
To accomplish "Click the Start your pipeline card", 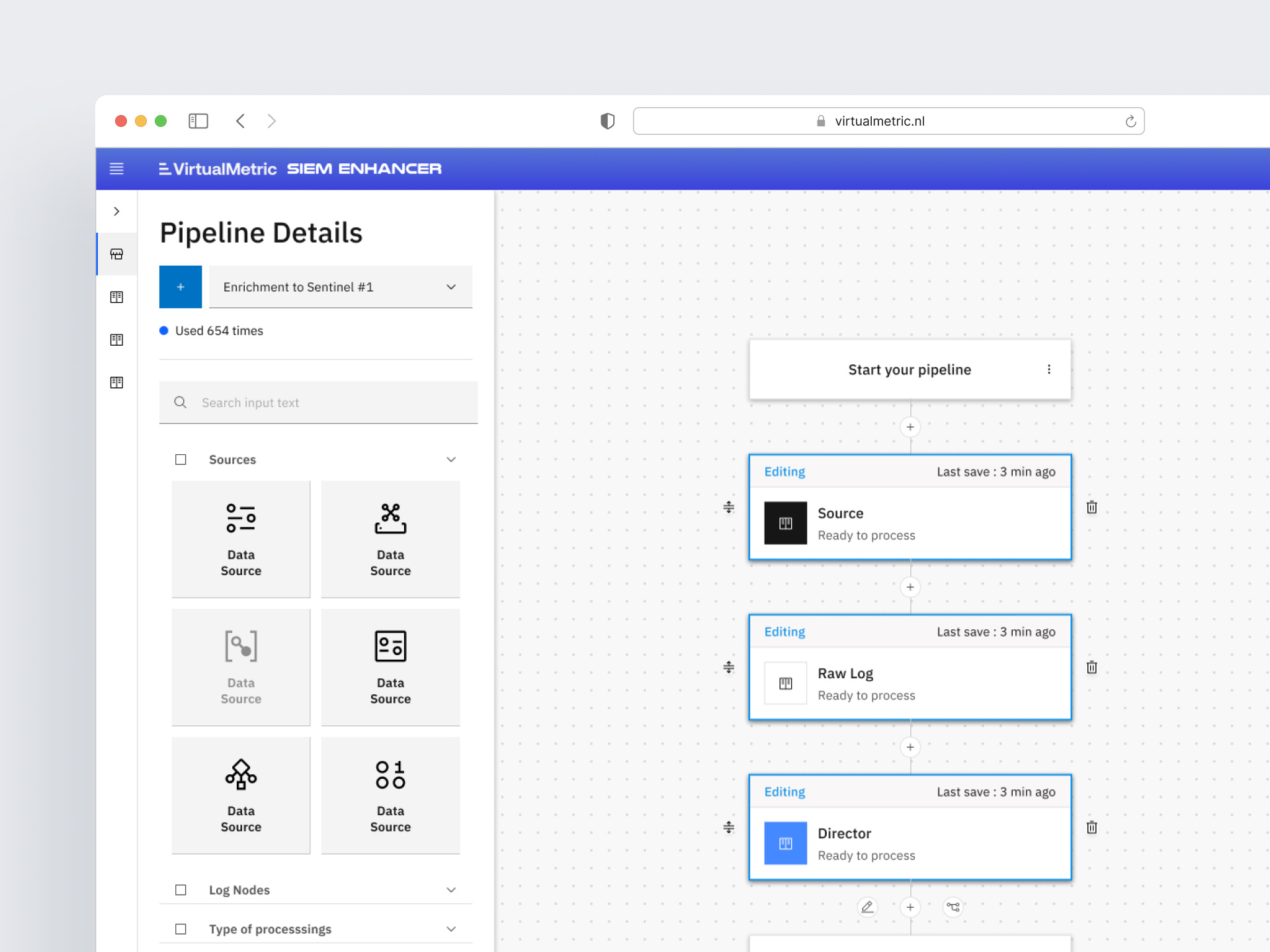I will pos(910,370).
